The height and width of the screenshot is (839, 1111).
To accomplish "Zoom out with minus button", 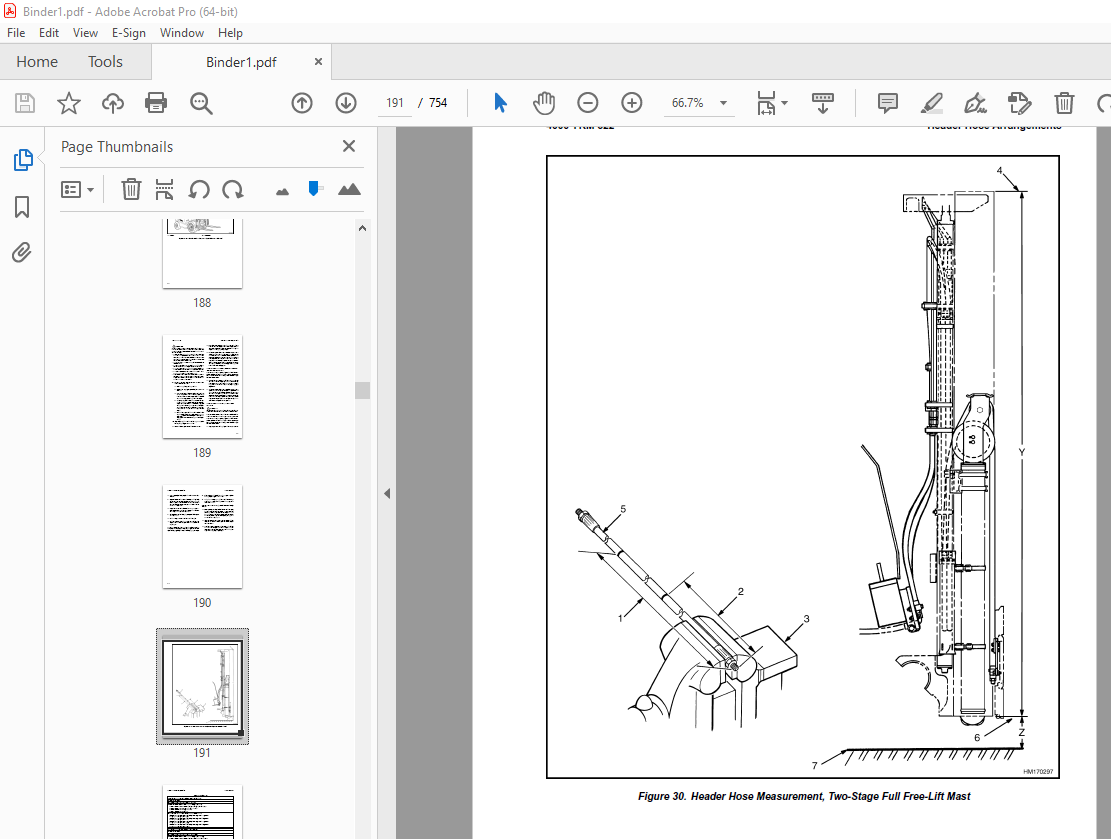I will [x=587, y=103].
